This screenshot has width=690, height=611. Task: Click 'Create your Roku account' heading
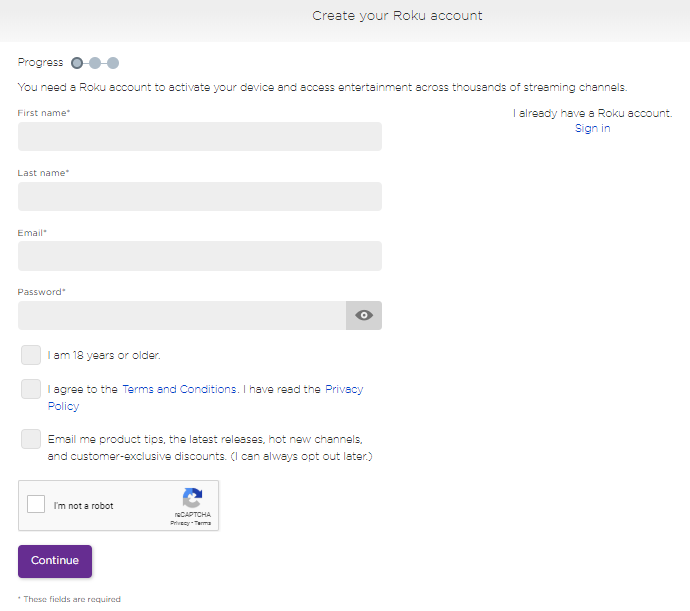[397, 16]
